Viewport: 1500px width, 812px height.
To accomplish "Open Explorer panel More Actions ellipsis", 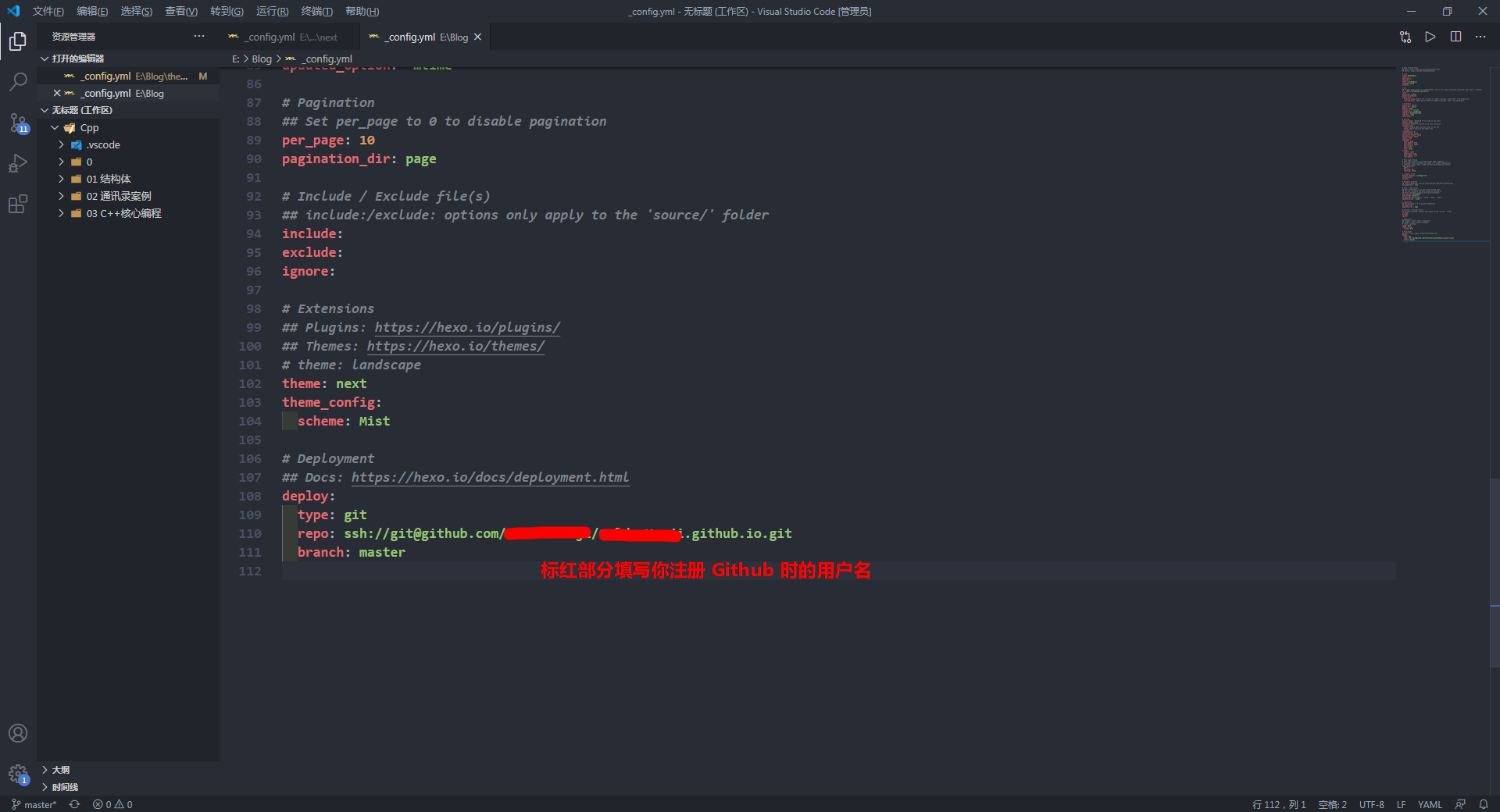I will point(199,36).
